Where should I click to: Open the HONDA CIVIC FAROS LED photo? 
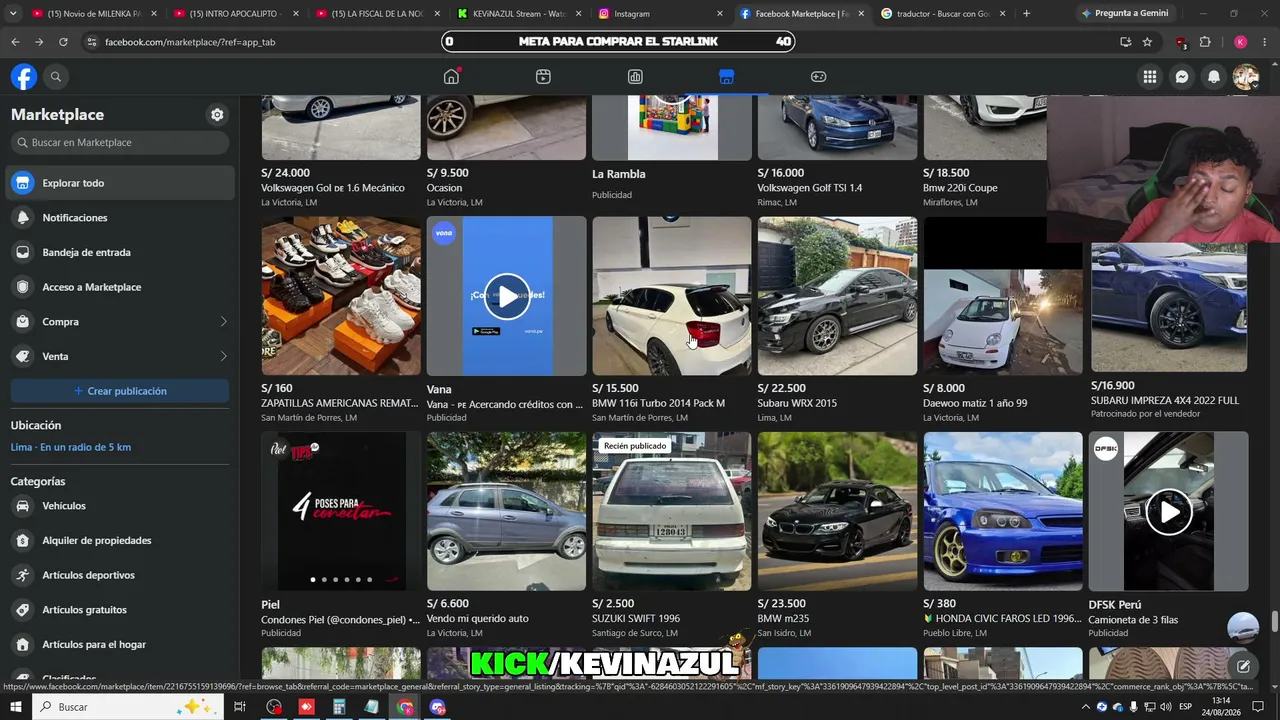click(x=1003, y=511)
